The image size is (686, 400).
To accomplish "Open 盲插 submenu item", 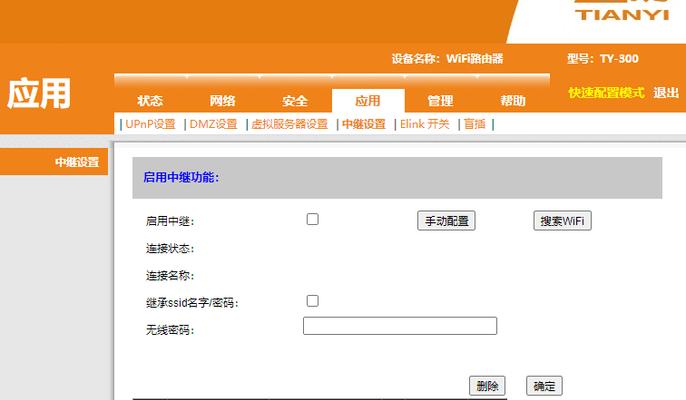I will click(x=475, y=124).
